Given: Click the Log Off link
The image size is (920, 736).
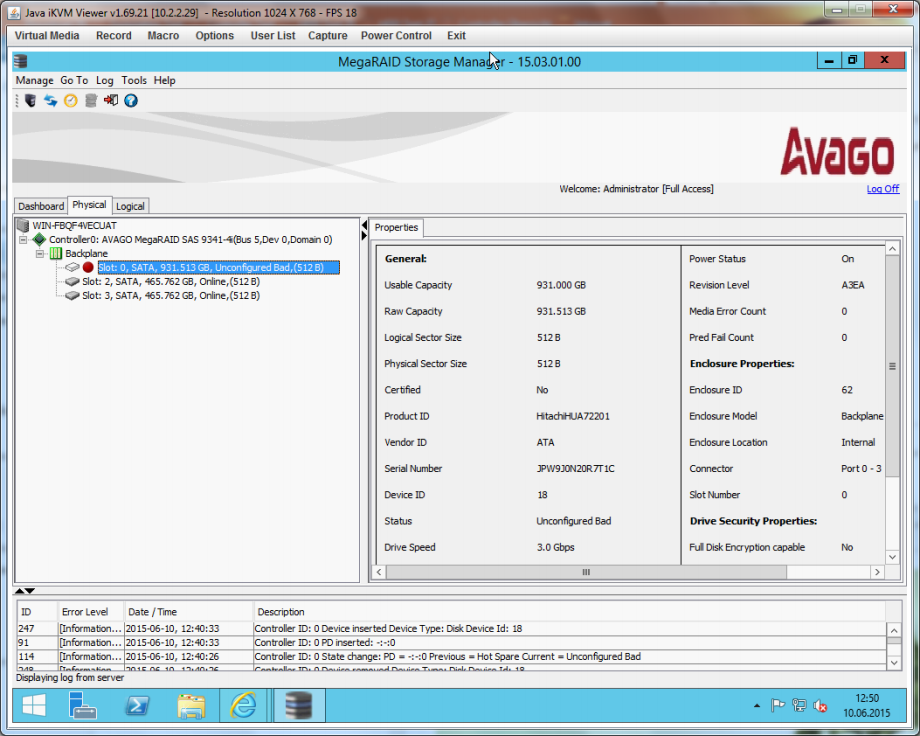Looking at the screenshot, I should (882, 189).
